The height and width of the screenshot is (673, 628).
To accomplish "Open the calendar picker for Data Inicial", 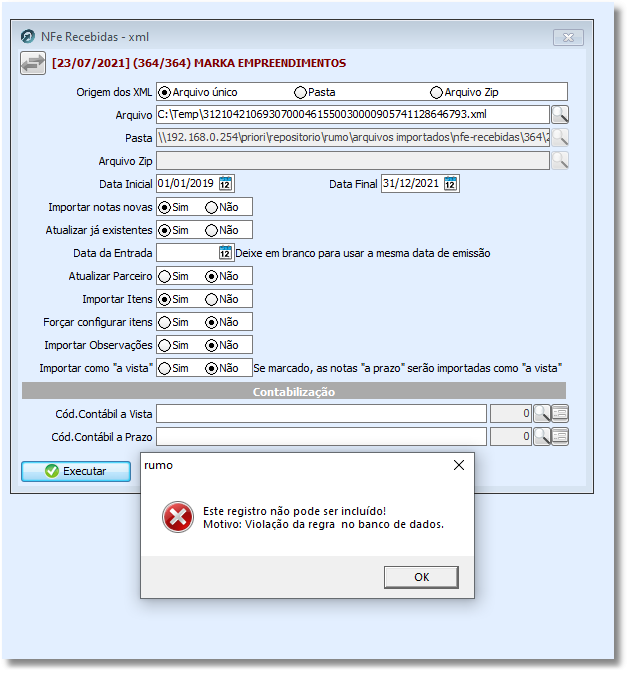I will pyautogui.click(x=226, y=184).
